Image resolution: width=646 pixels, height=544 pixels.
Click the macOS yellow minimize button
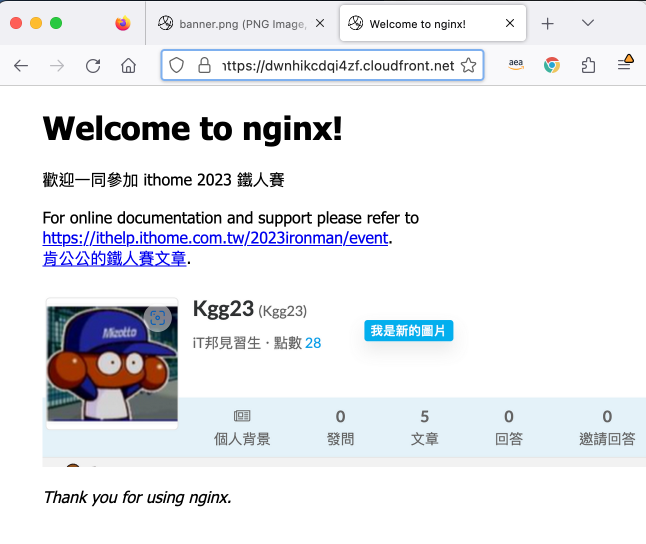pos(36,23)
